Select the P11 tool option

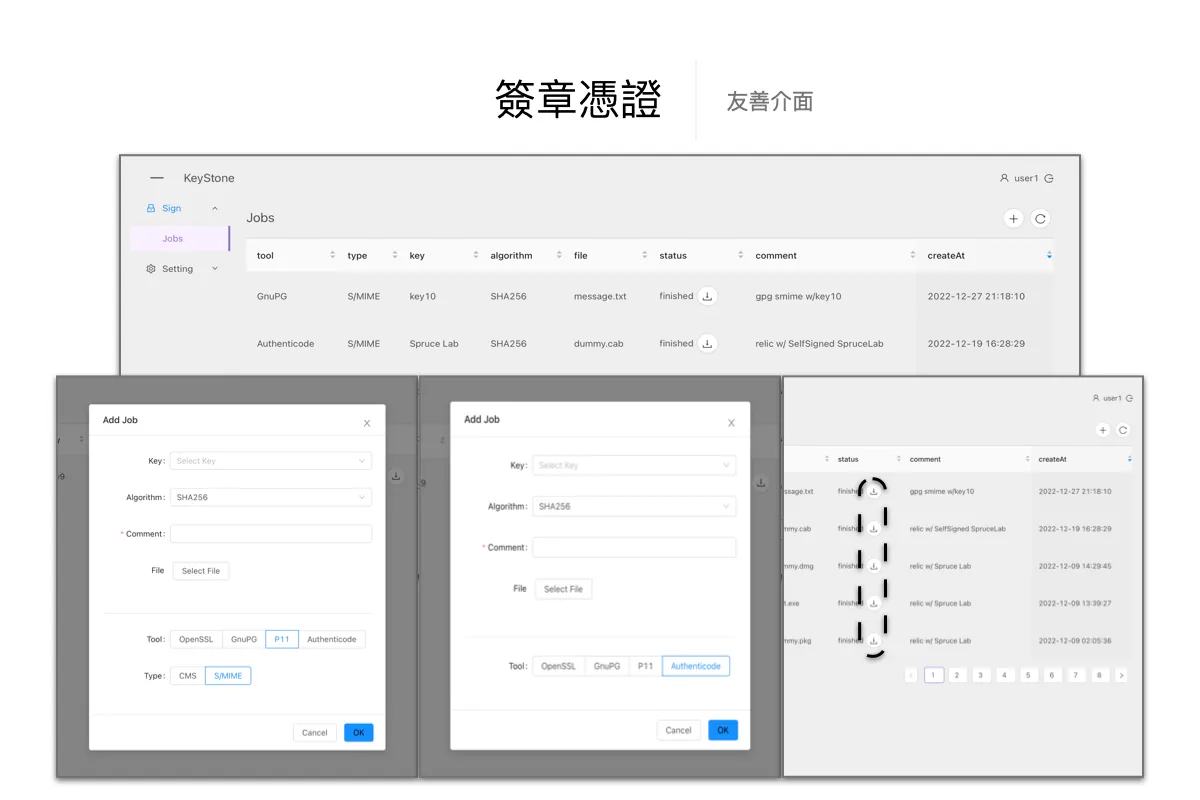point(281,639)
